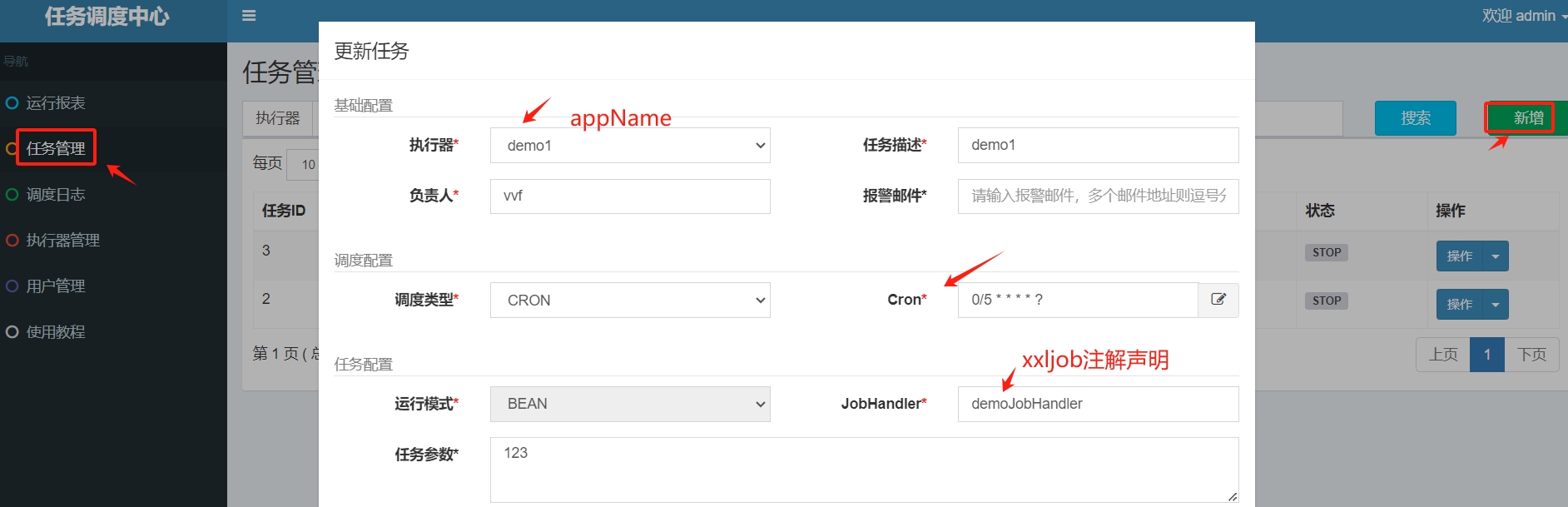Image resolution: width=1568 pixels, height=507 pixels.
Task: Click the STOP status of task 2
Action: pos(1327,301)
